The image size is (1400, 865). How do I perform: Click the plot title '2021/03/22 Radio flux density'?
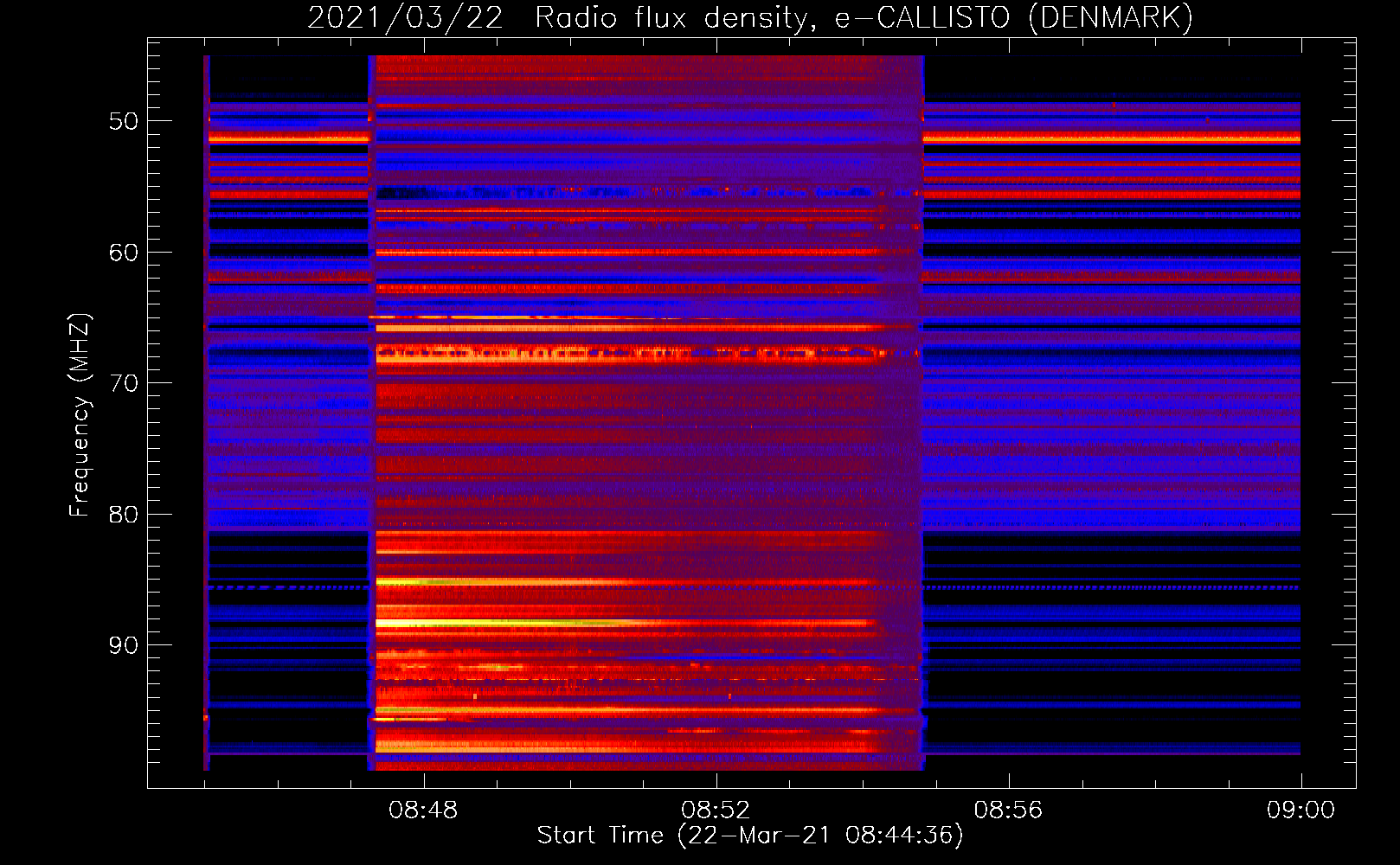[x=751, y=17]
